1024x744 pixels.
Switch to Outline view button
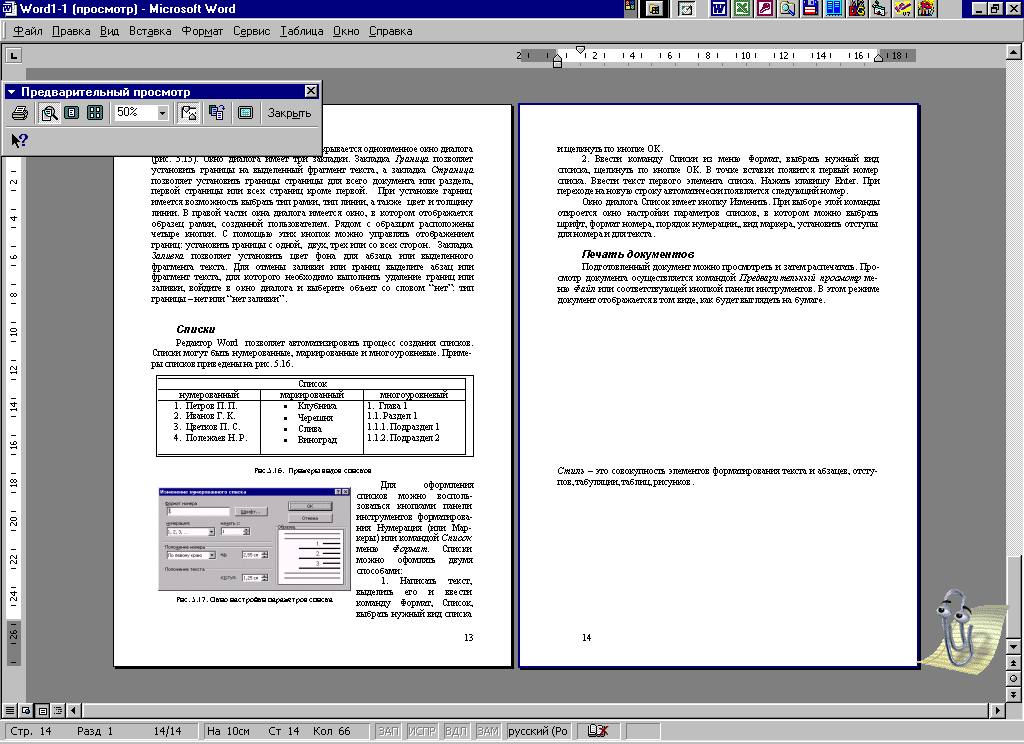[x=57, y=710]
